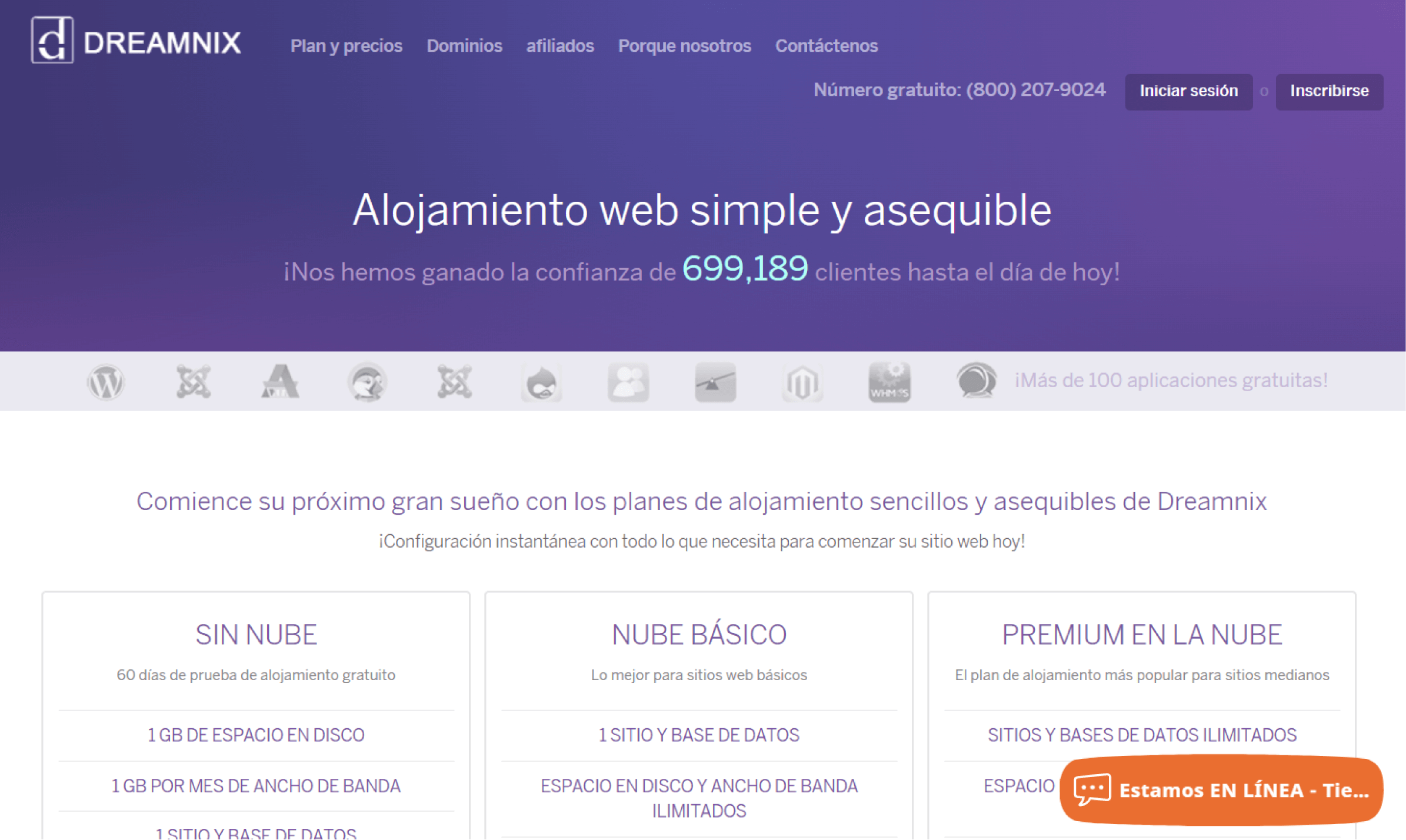Click the Dreamnix 'd' logo icon

(x=52, y=40)
